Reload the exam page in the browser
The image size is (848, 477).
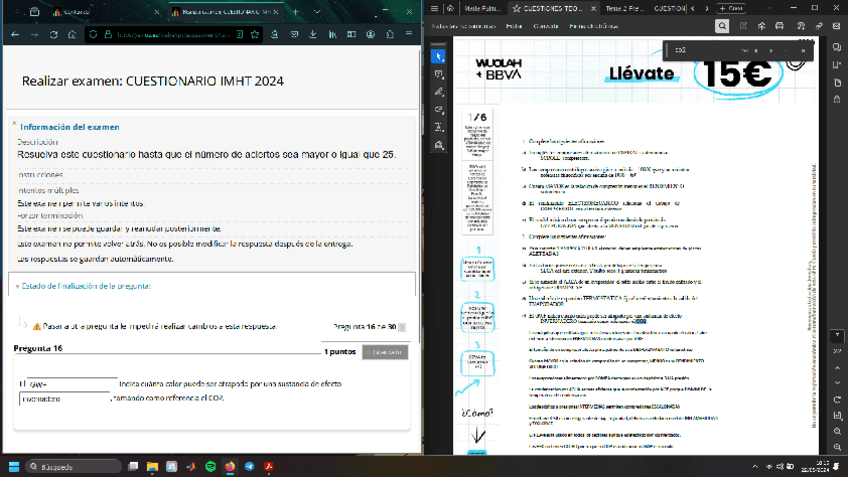[x=53, y=34]
